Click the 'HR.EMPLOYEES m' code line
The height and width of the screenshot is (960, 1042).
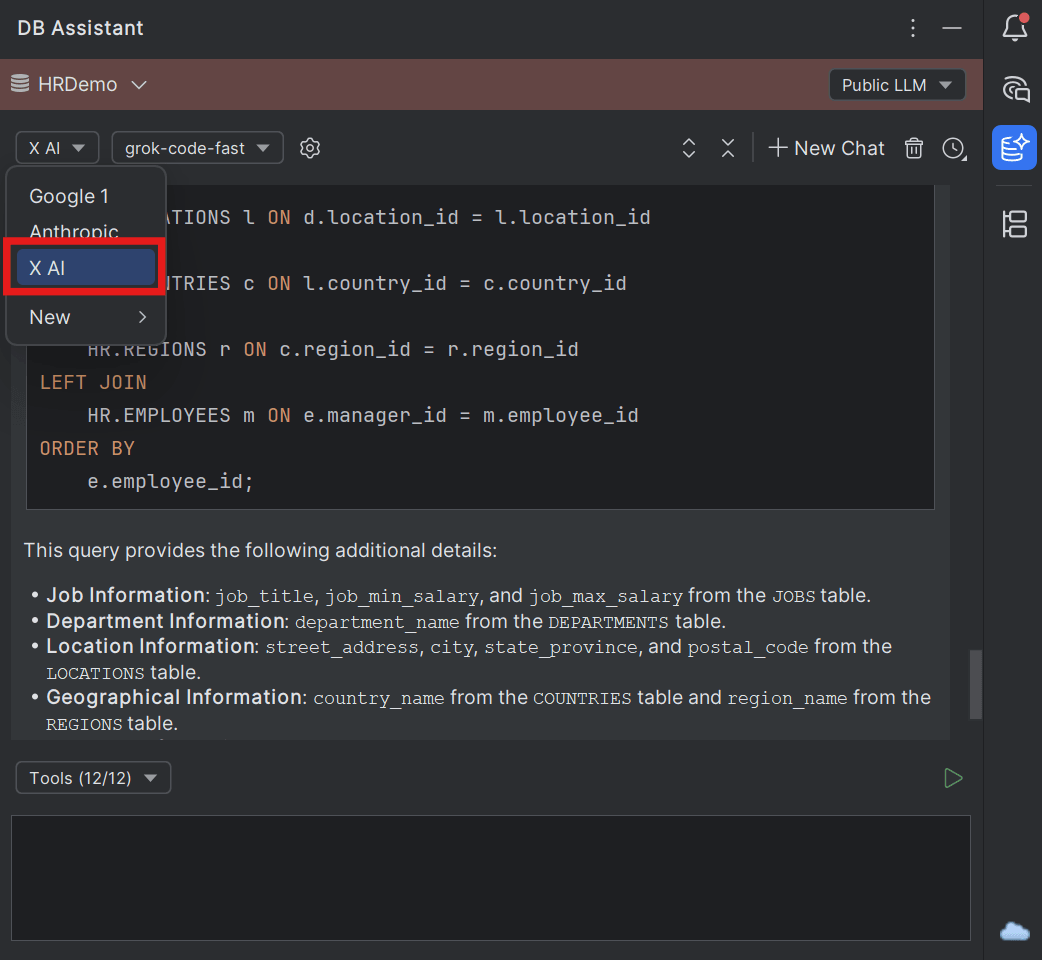(x=363, y=416)
